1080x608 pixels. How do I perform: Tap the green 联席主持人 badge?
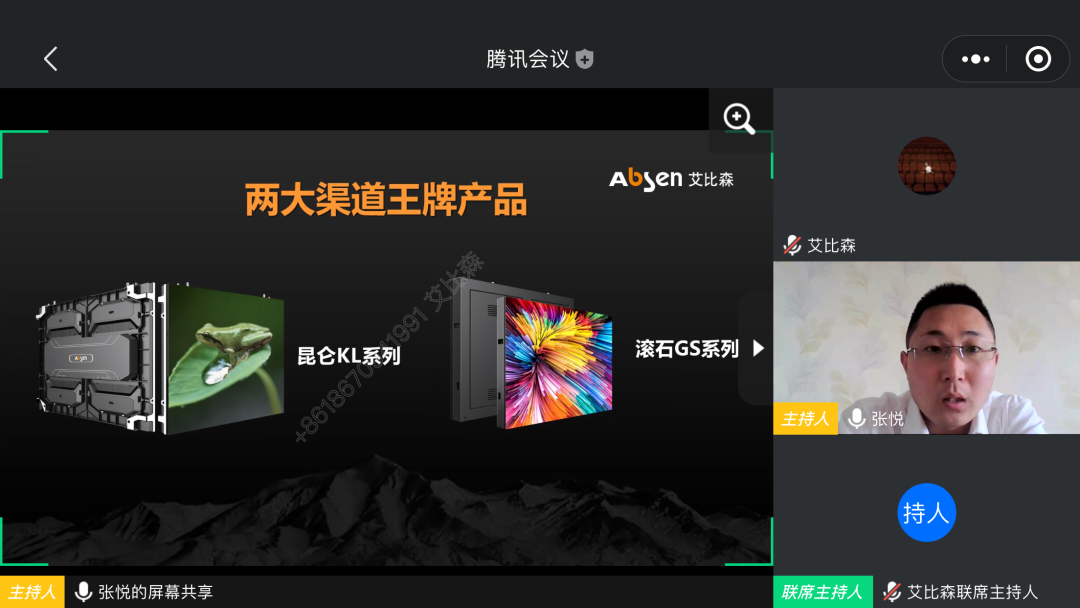(x=822, y=591)
